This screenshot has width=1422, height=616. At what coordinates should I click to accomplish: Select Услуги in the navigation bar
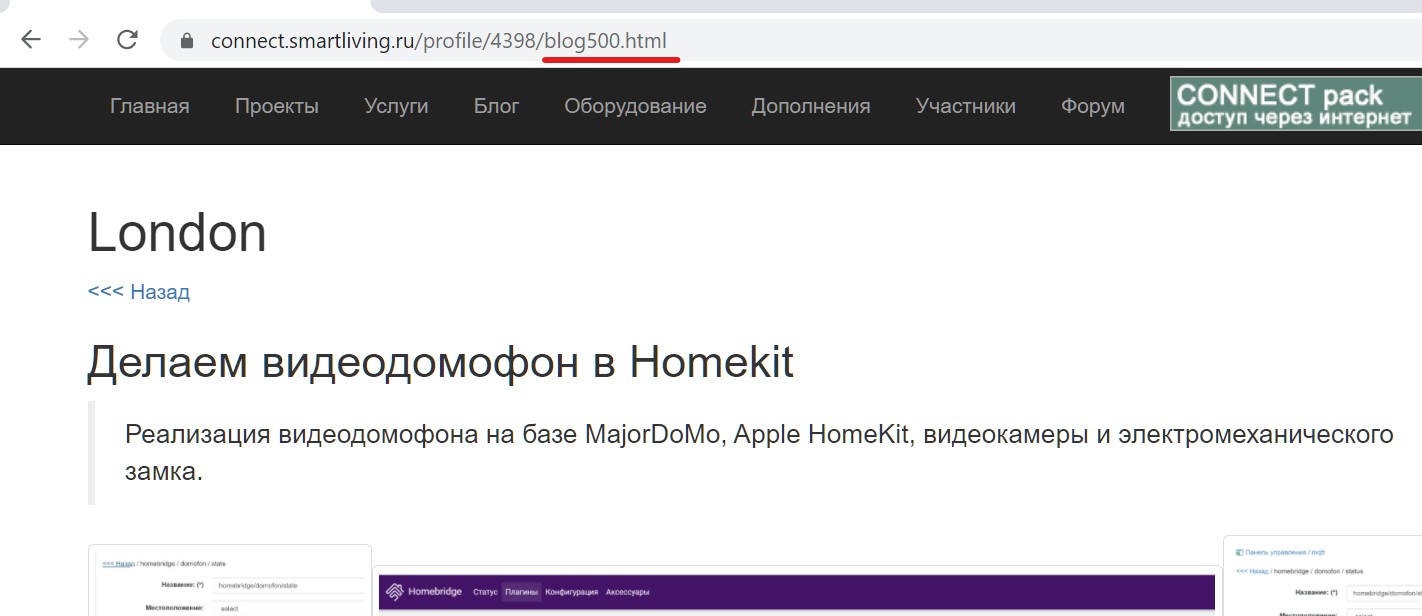click(396, 106)
